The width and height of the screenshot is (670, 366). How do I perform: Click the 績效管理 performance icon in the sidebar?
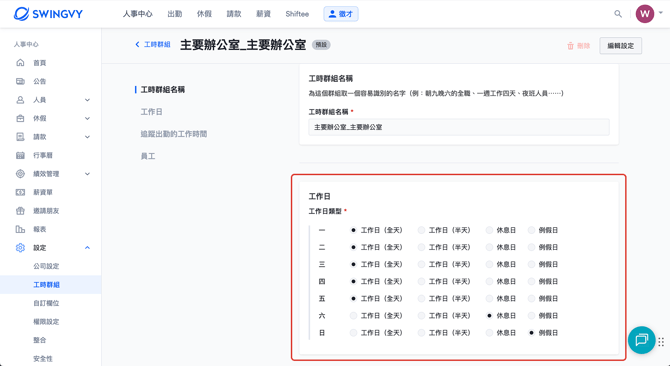click(20, 174)
